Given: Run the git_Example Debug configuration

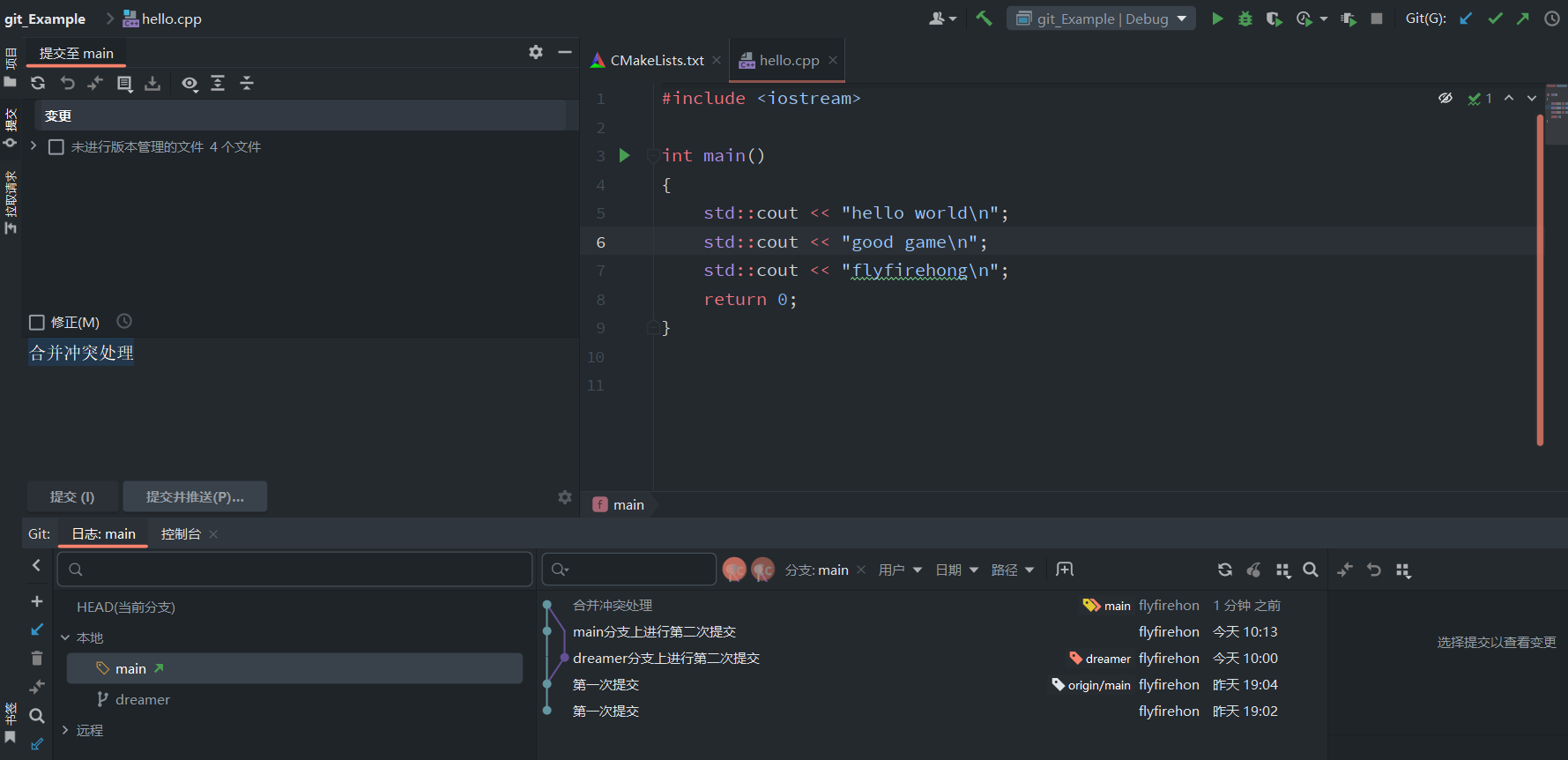Looking at the screenshot, I should (1217, 19).
